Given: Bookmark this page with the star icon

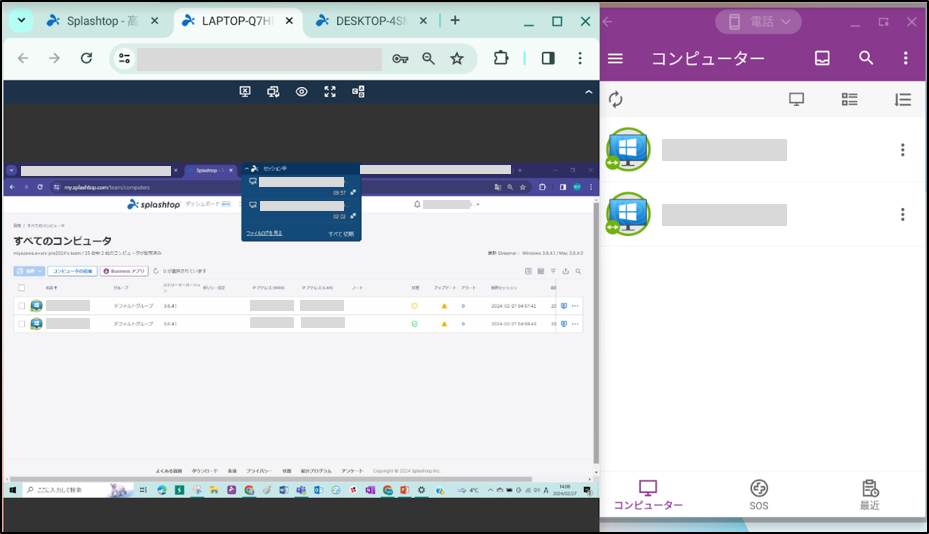Looking at the screenshot, I should (x=457, y=58).
